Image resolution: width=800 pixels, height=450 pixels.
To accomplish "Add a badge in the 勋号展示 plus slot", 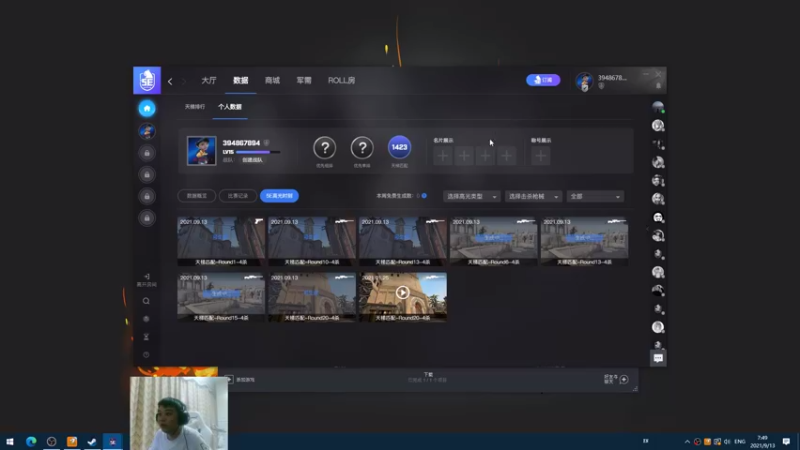I will pos(540,156).
